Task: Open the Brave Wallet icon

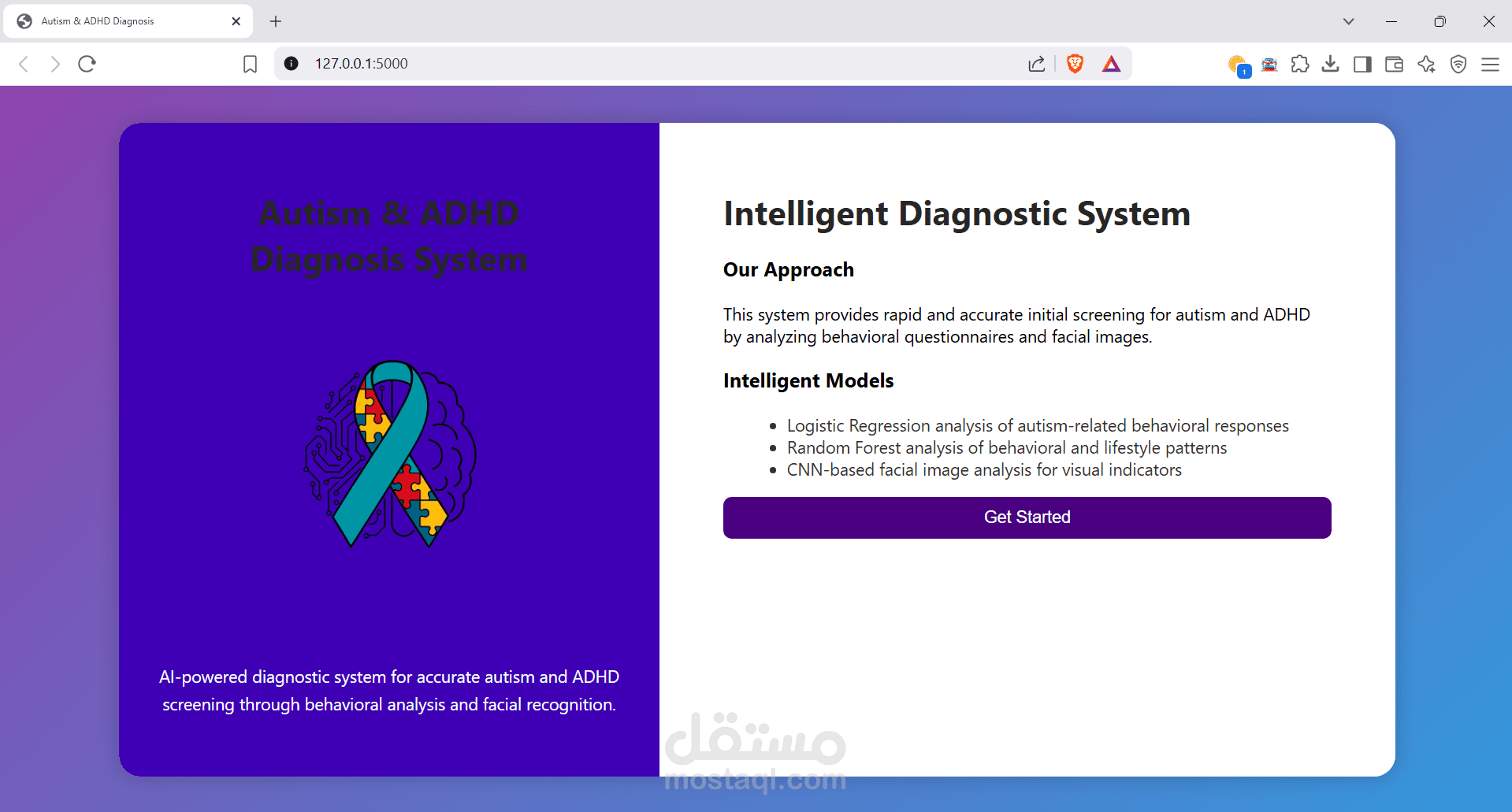Action: coord(1394,64)
